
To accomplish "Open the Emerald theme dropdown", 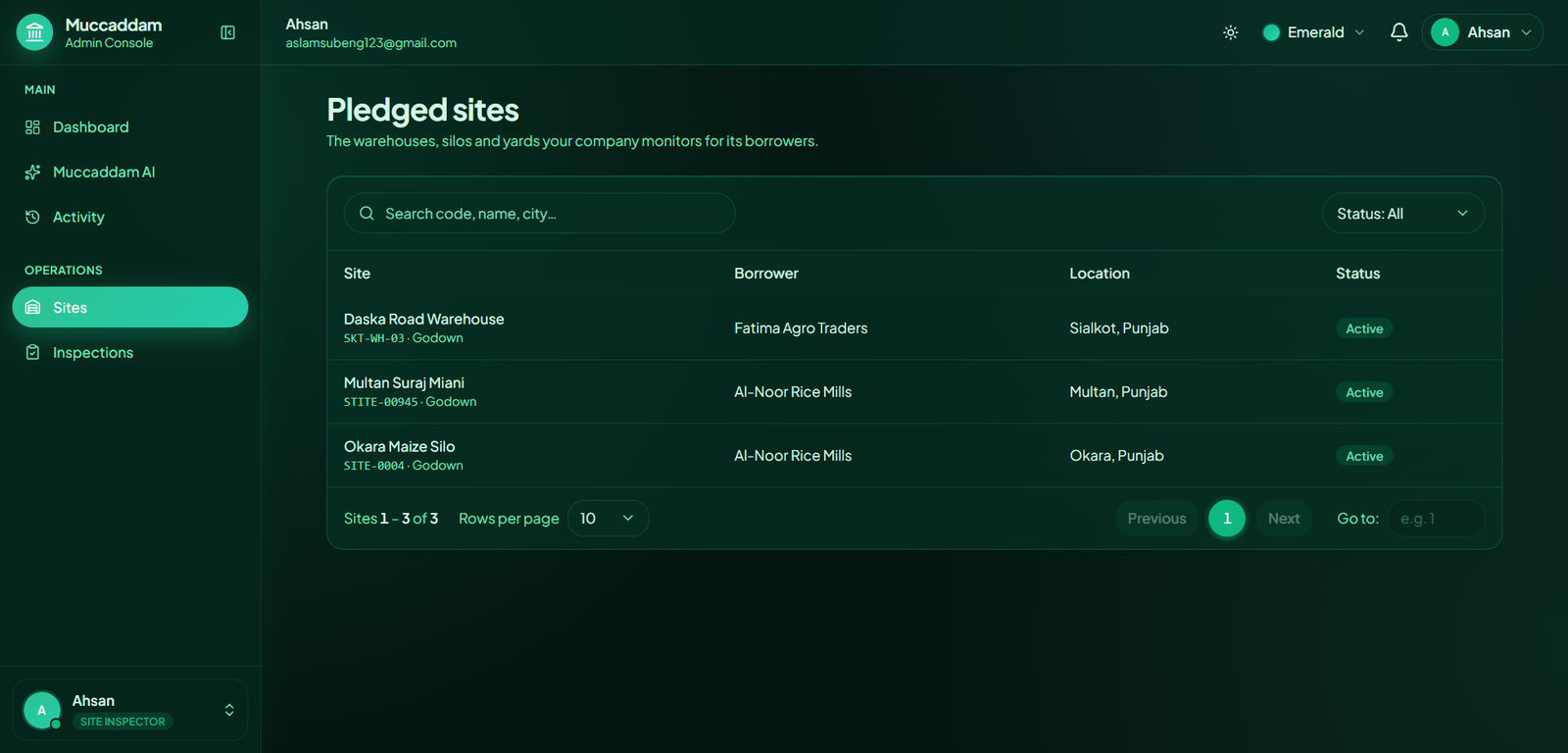I will [1313, 32].
